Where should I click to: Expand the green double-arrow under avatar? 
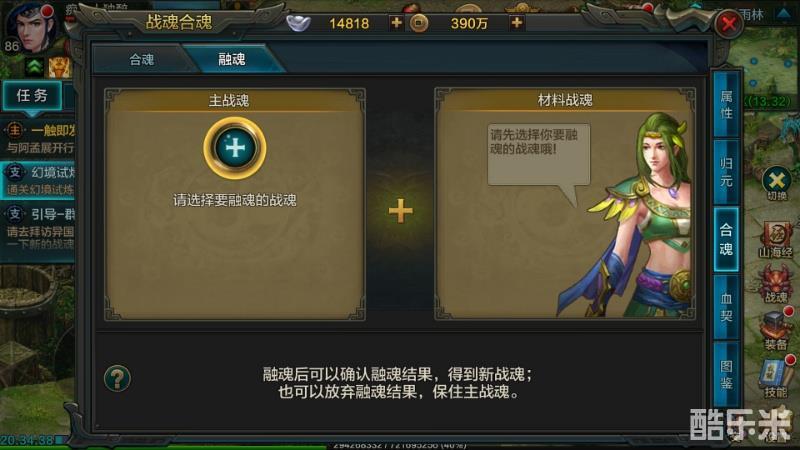pyautogui.click(x=34, y=67)
